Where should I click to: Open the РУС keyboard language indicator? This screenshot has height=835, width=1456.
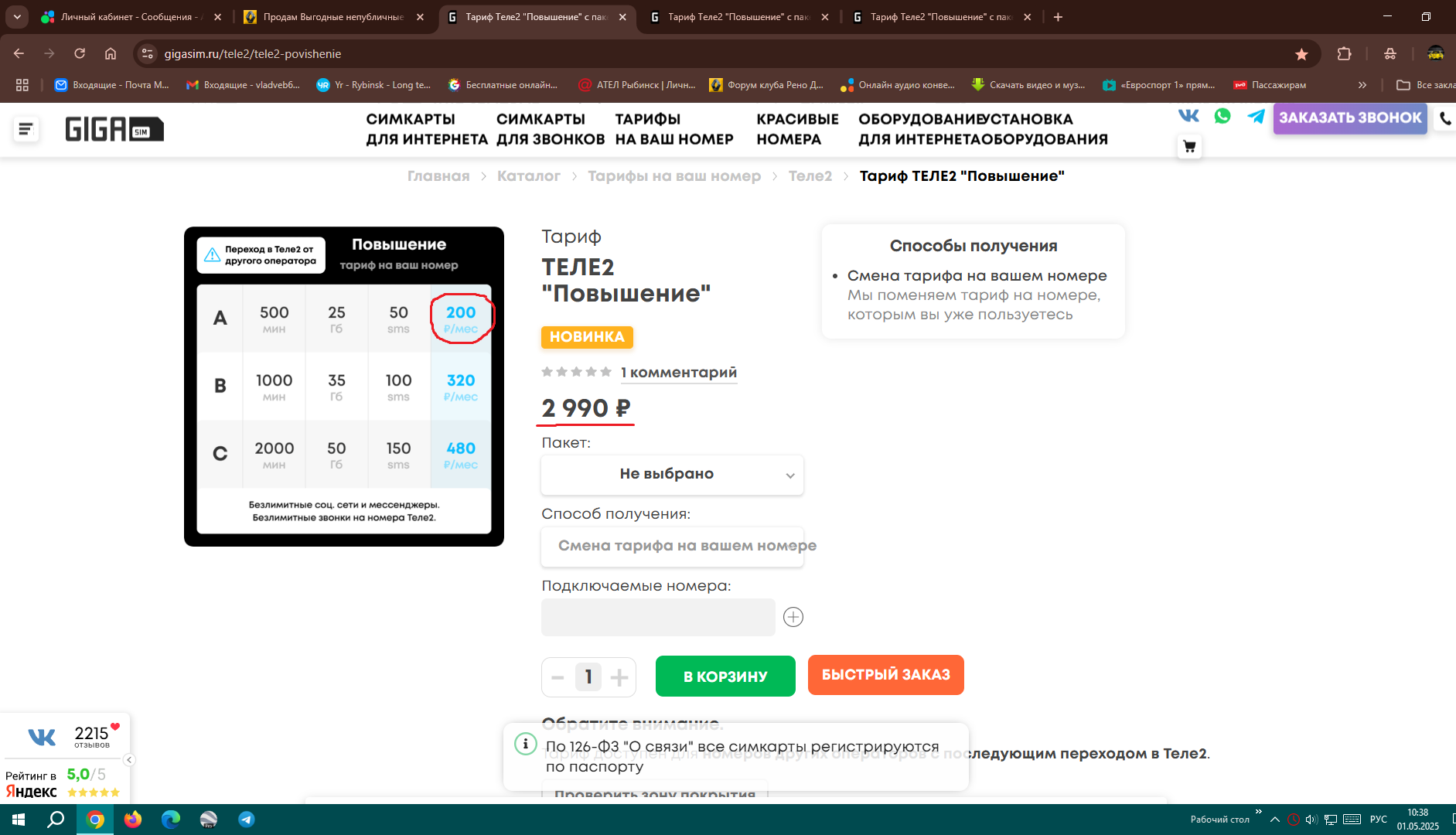tap(1379, 820)
